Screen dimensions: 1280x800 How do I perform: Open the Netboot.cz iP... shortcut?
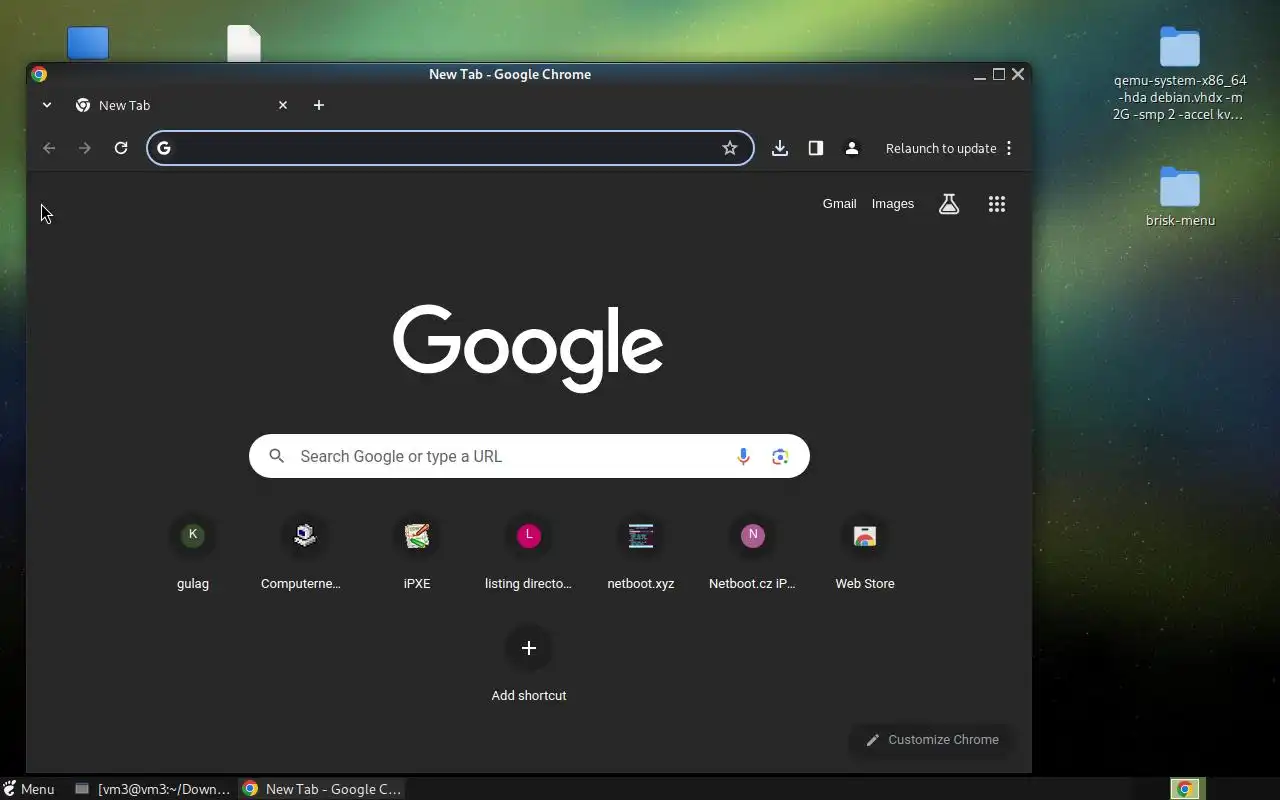click(x=753, y=553)
